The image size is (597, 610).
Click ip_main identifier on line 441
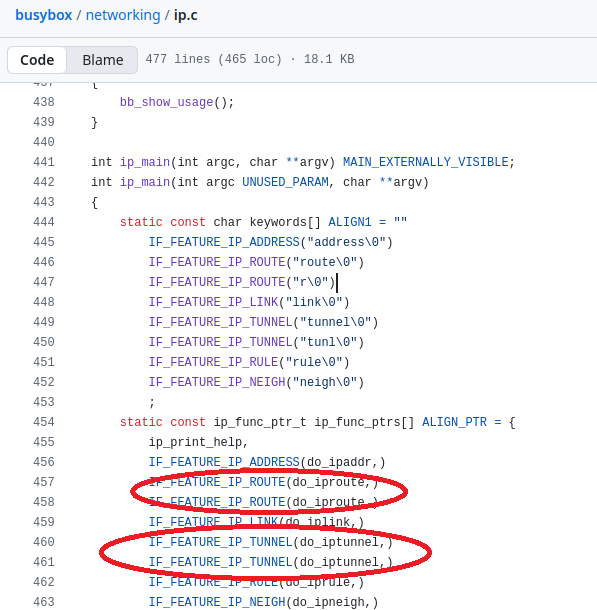click(145, 162)
